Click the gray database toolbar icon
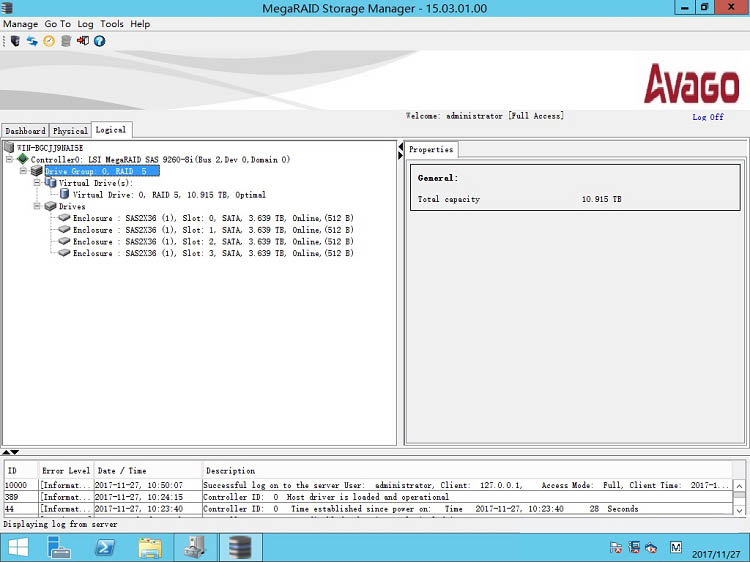This screenshot has height=562, width=750. click(66, 41)
